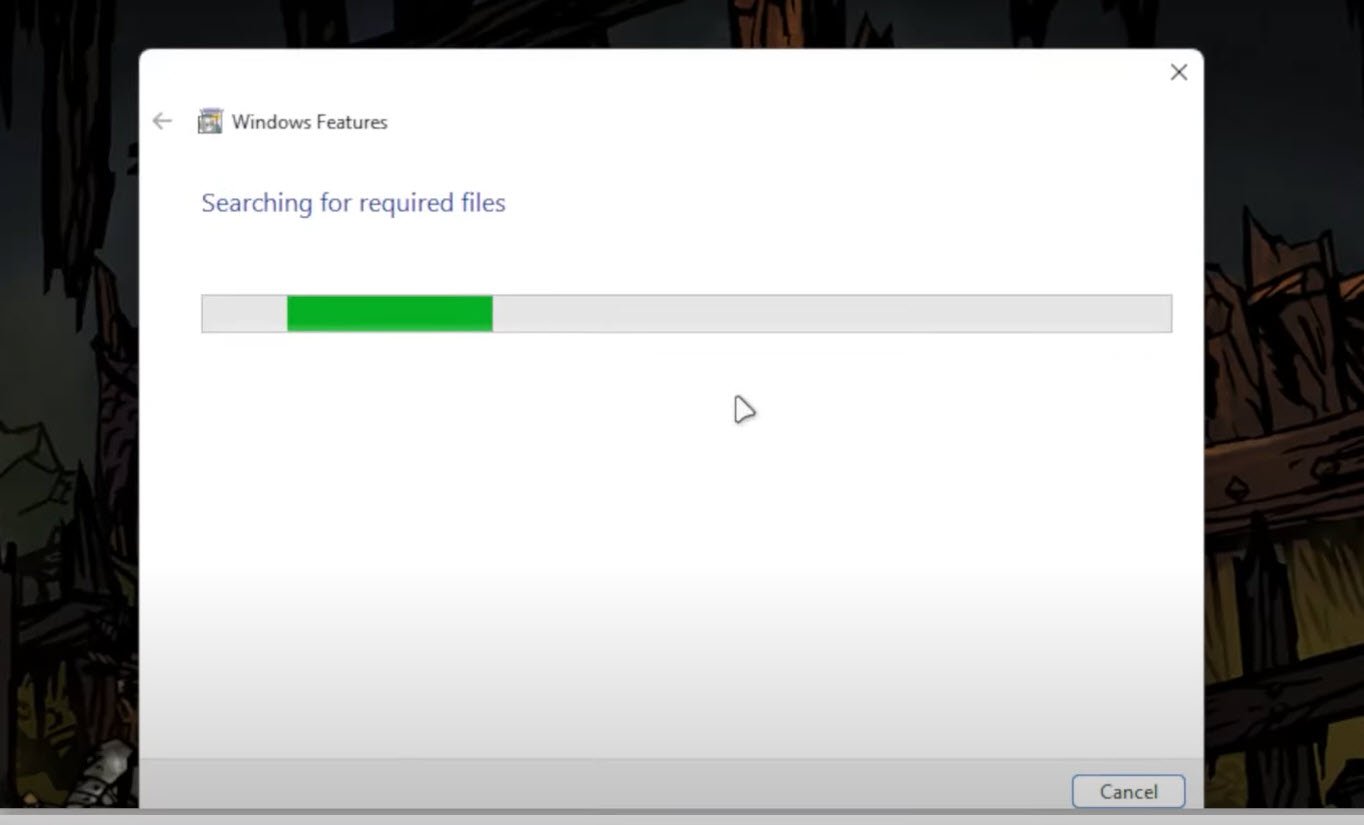This screenshot has width=1364, height=825.
Task: Click the green progress bar
Action: coord(390,313)
